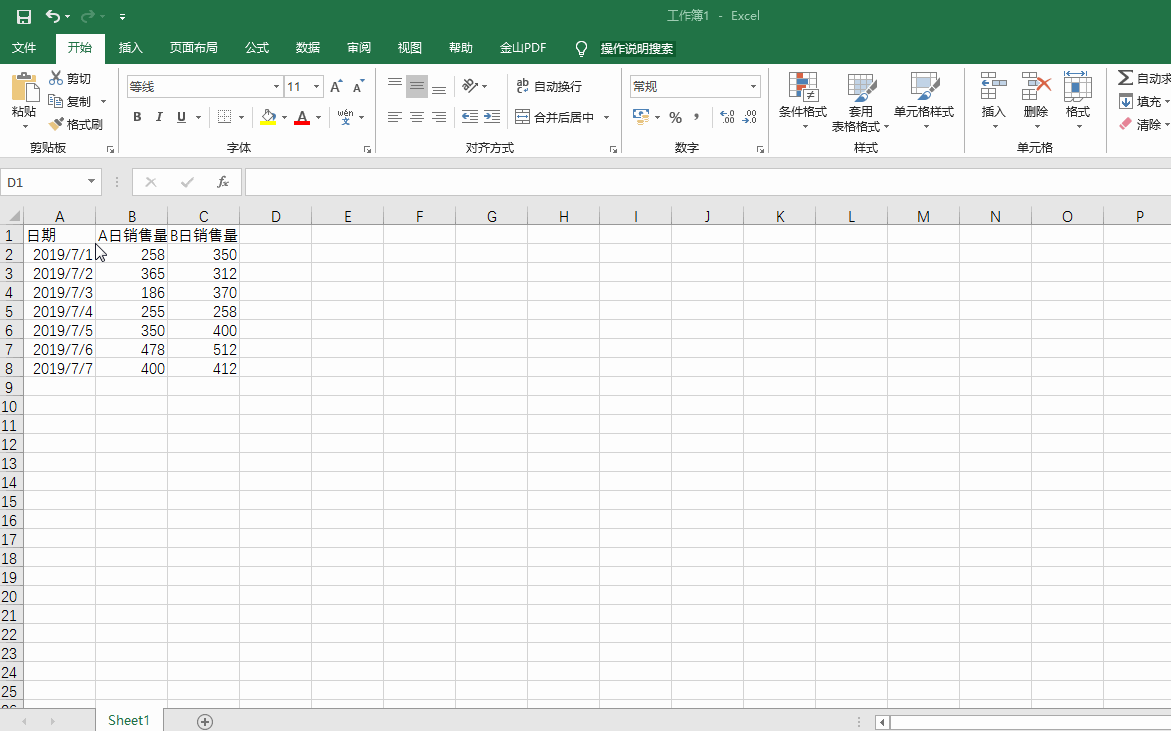The width and height of the screenshot is (1171, 731).
Task: Click Merge & Center (合并后居中) button
Action: (x=555, y=117)
